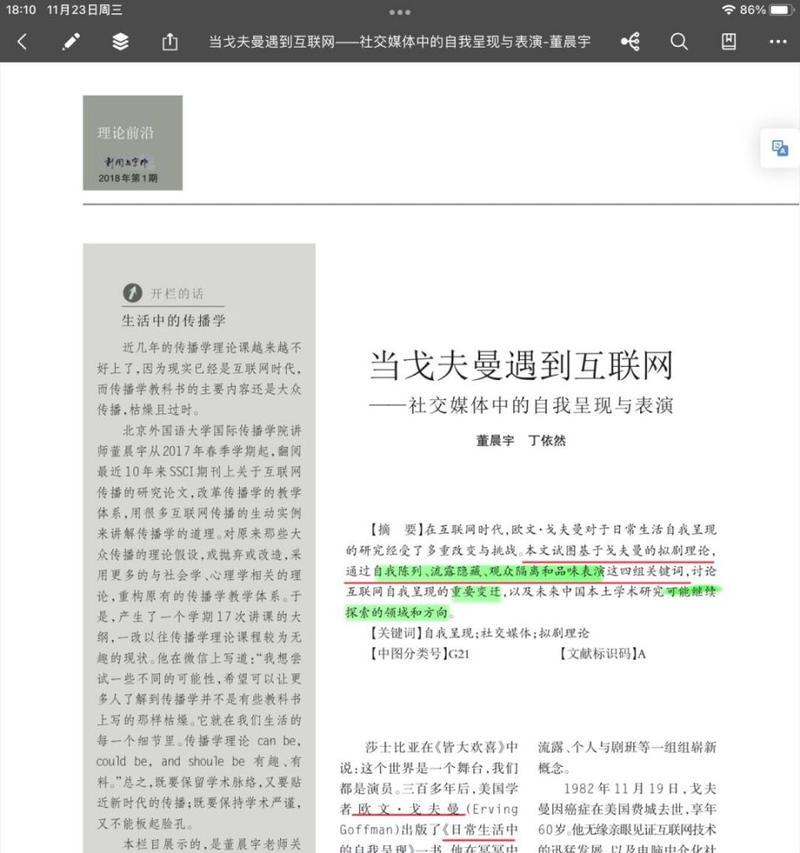Tap the battery status indicator
The height and width of the screenshot is (853, 800).
click(782, 10)
